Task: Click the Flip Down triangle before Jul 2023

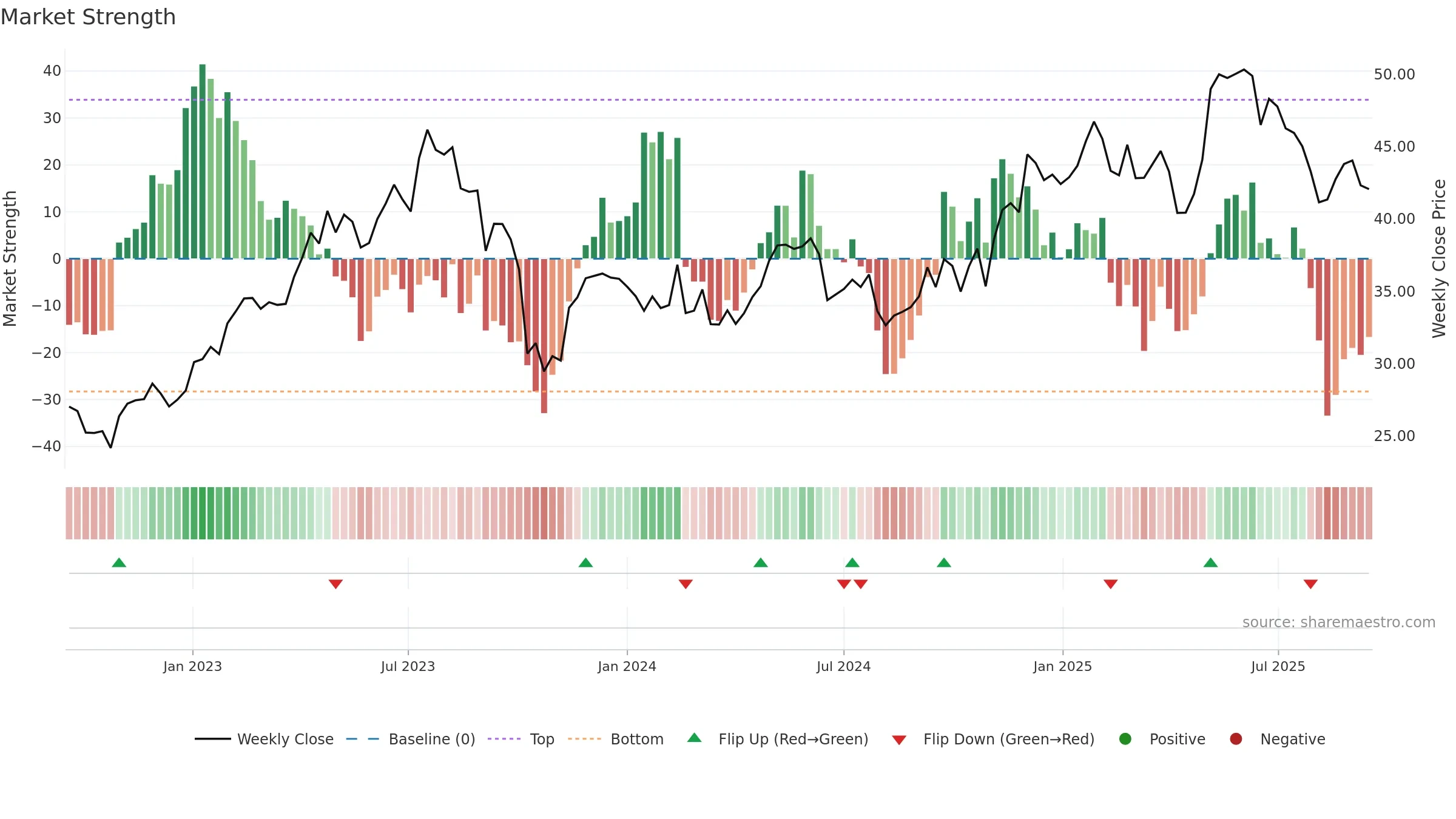Action: [335, 584]
